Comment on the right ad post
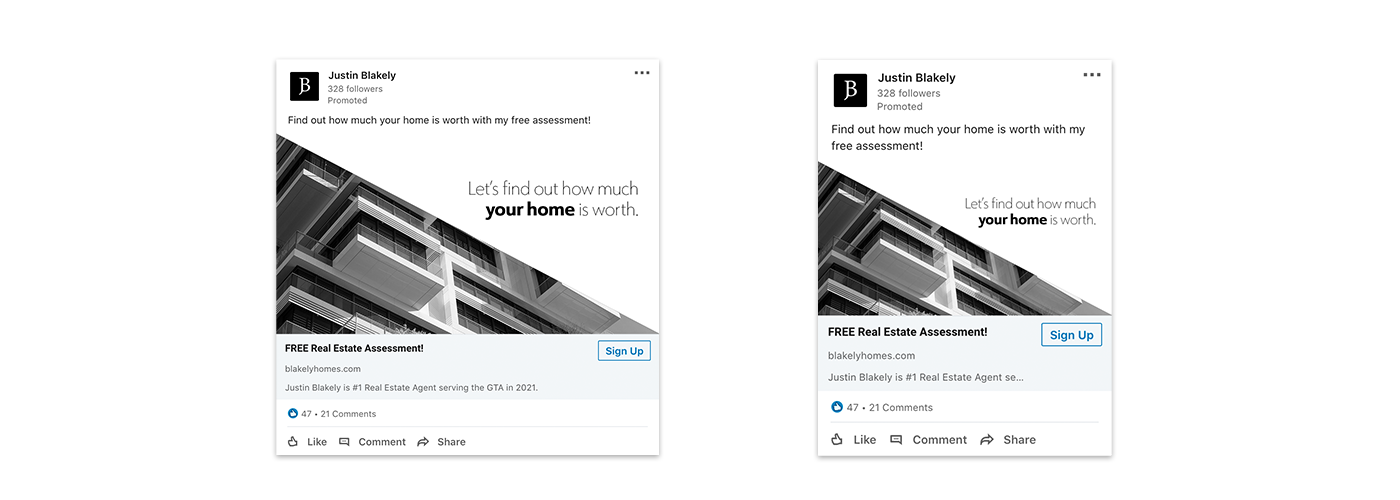 (928, 439)
